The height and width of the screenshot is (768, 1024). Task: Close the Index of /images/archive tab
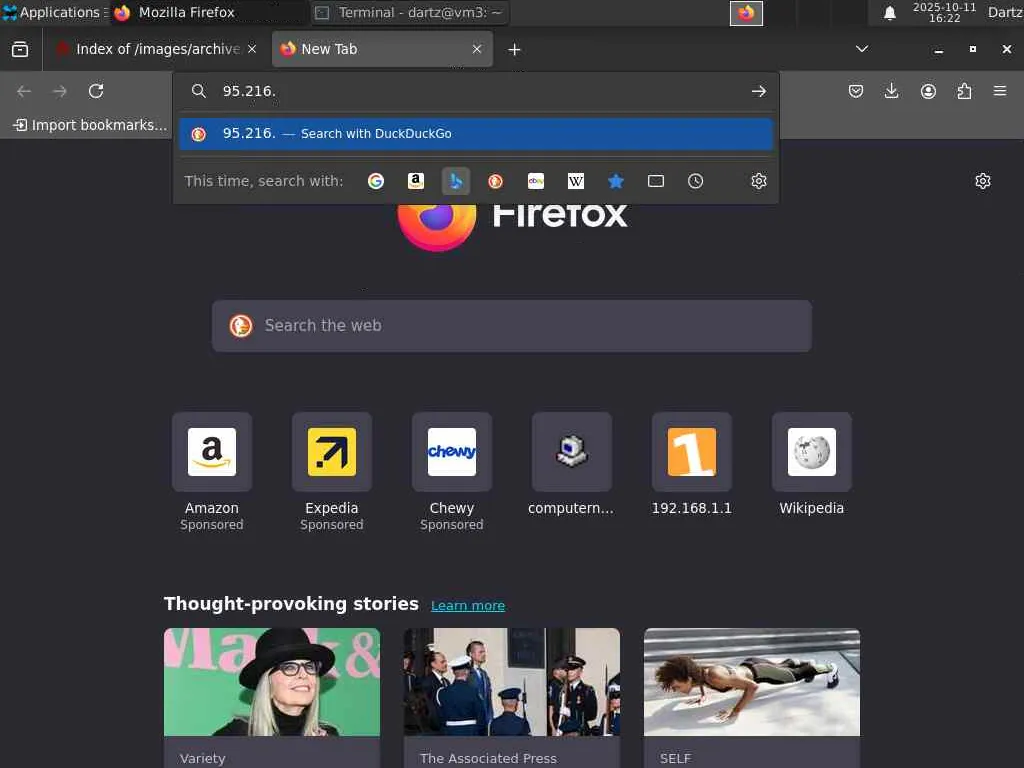point(252,49)
